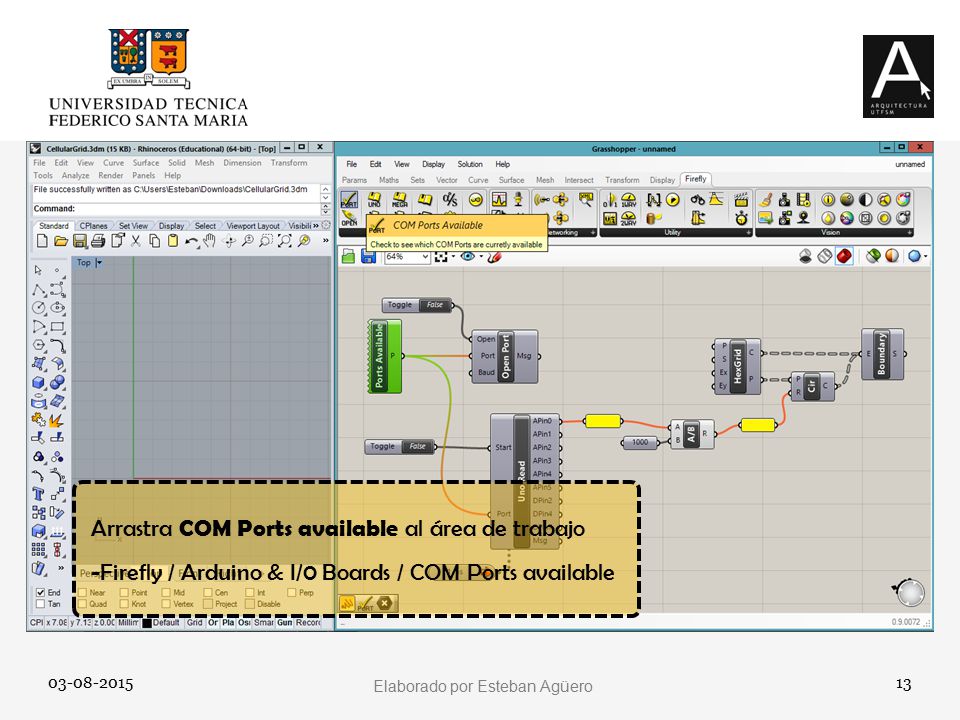Open a file with Rhino's yellow folder icon

(61, 241)
